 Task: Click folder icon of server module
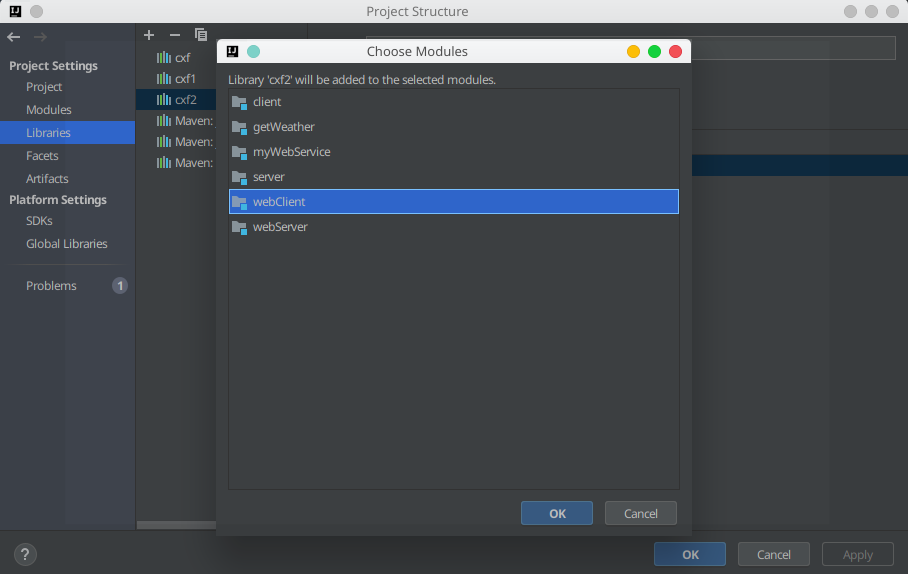coord(239,177)
